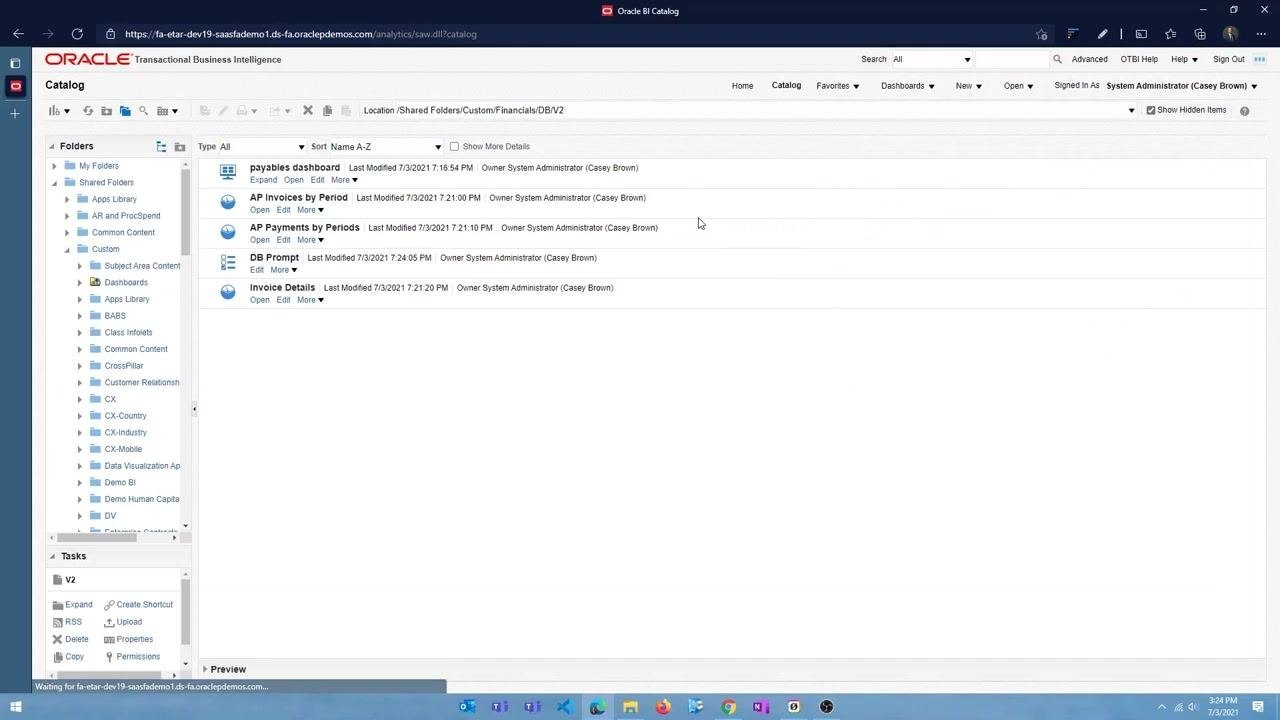Collapse the Shared Folders tree node
The height and width of the screenshot is (720, 1280).
point(55,183)
